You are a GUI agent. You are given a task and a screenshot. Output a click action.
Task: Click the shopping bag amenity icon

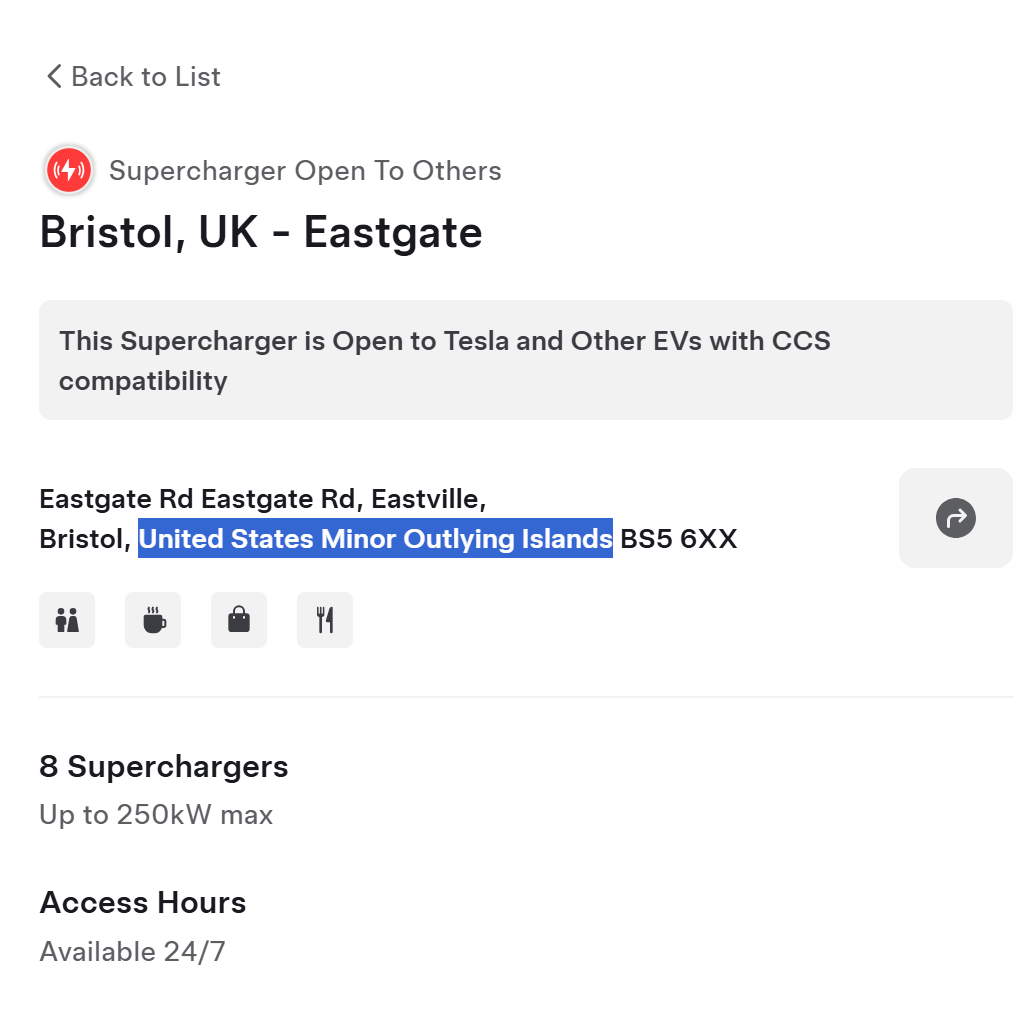point(238,620)
